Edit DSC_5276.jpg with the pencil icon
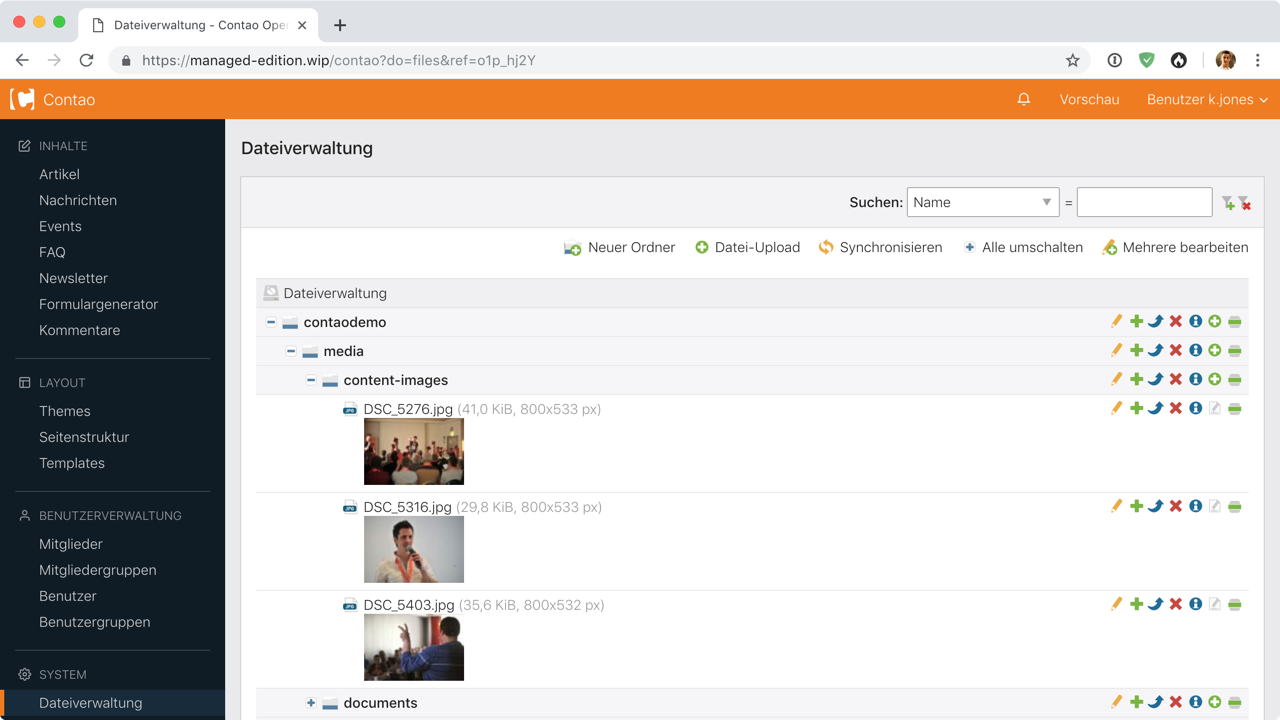 coord(1116,408)
